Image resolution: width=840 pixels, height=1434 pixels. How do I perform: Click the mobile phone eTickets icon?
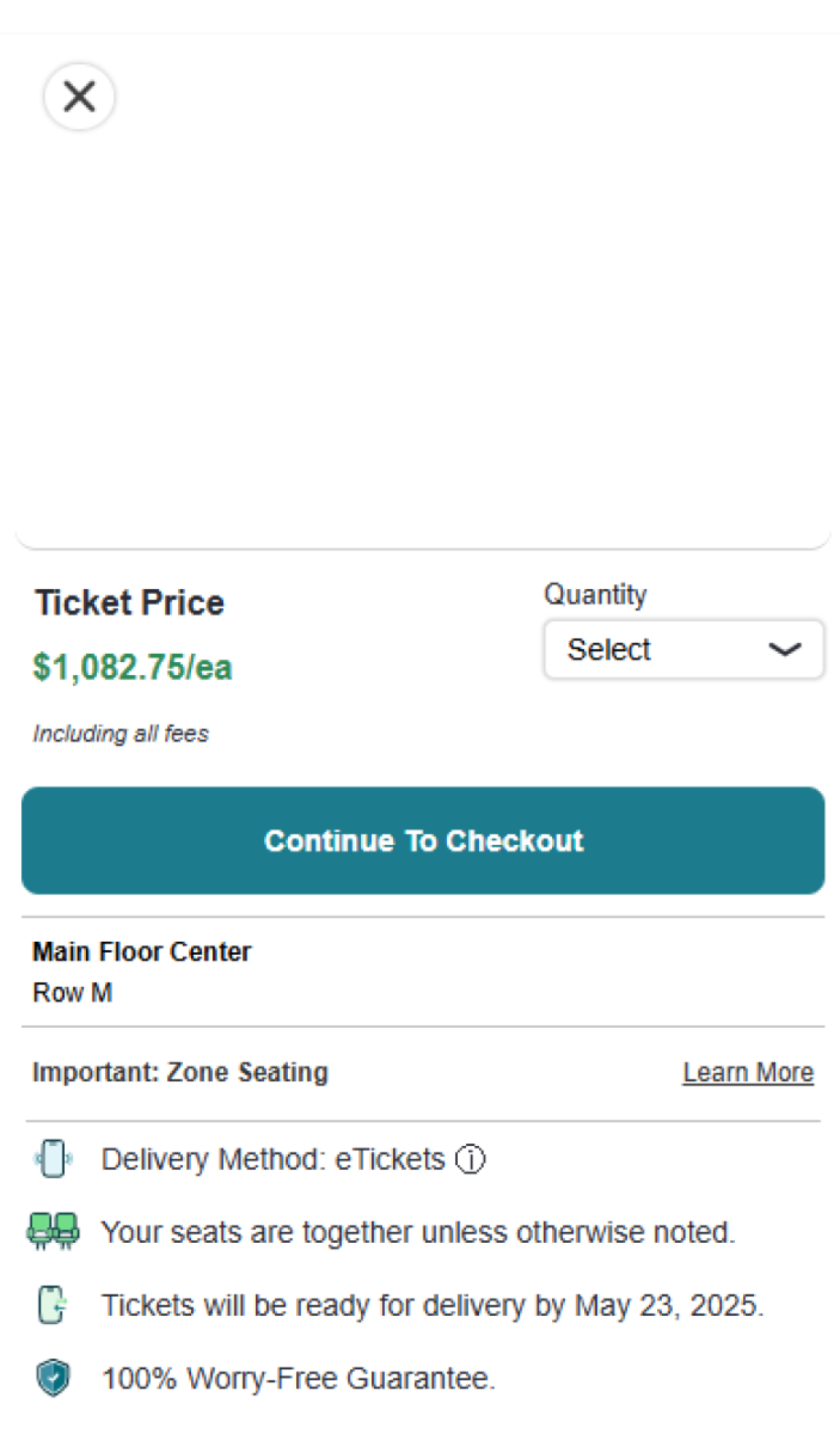(53, 1158)
